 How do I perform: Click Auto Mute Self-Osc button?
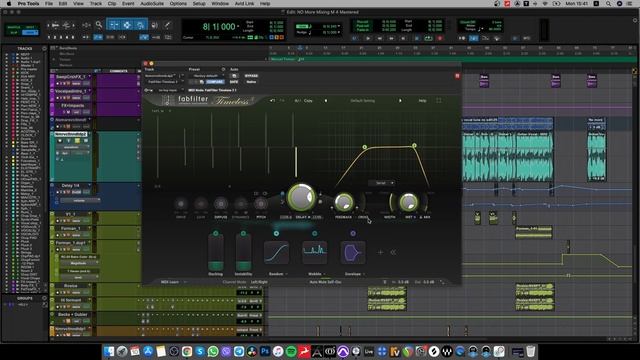click(x=325, y=282)
